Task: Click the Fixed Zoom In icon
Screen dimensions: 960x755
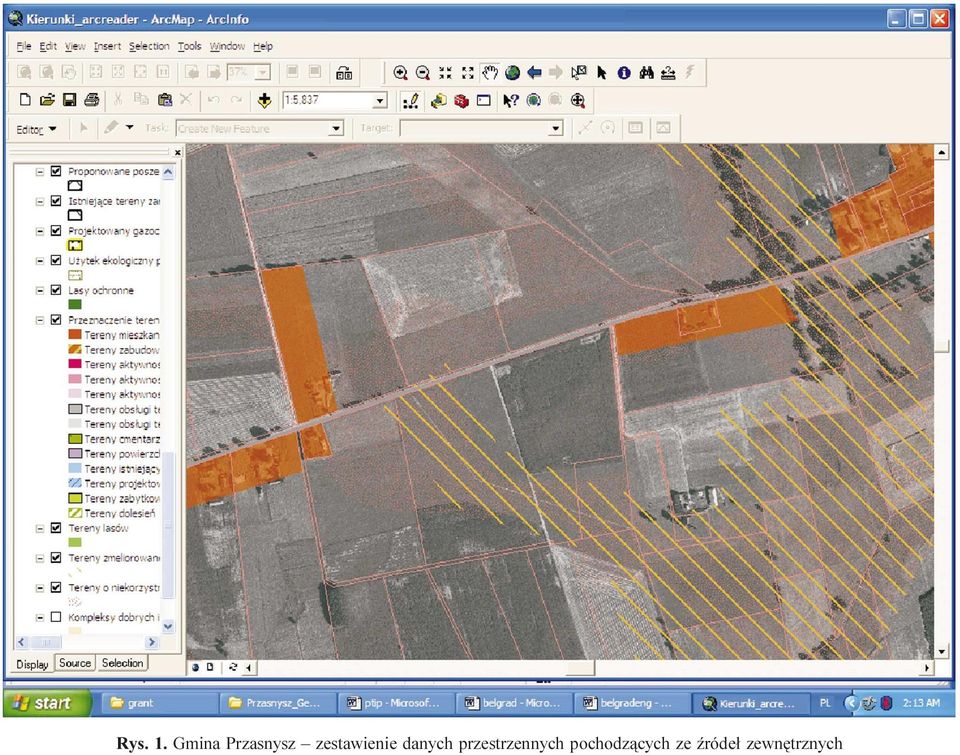Action: [445, 73]
